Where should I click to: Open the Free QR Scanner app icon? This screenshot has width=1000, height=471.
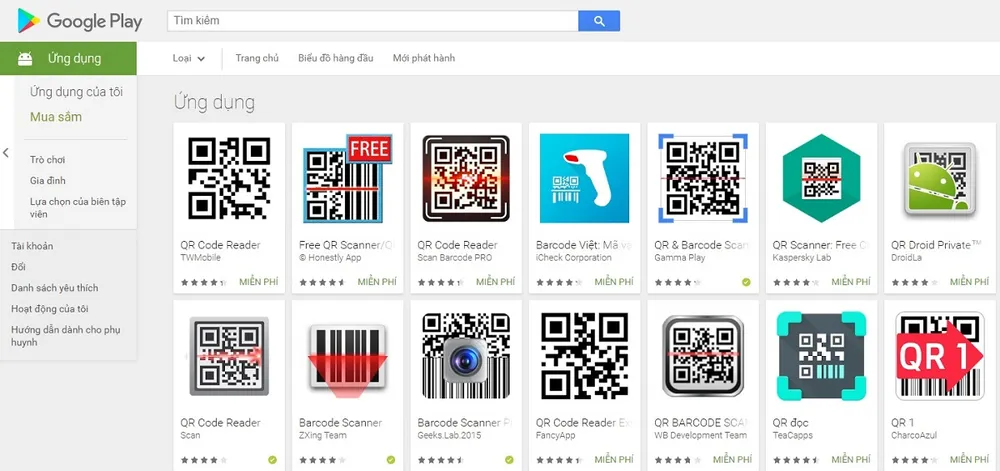348,178
